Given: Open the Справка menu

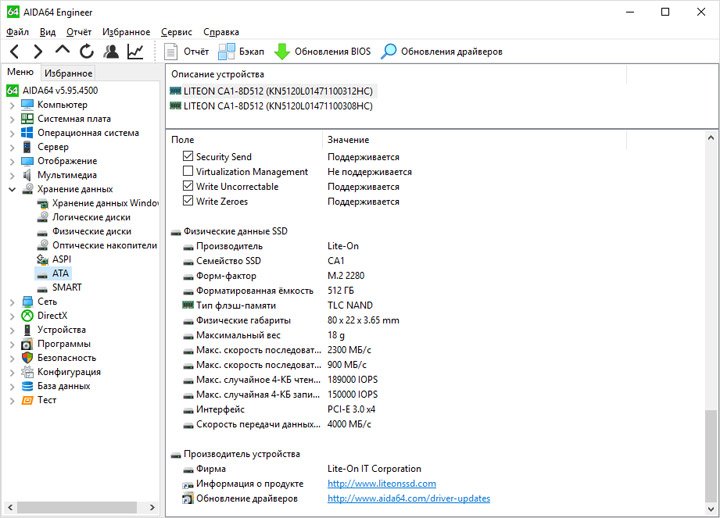Looking at the screenshot, I should (x=221, y=32).
